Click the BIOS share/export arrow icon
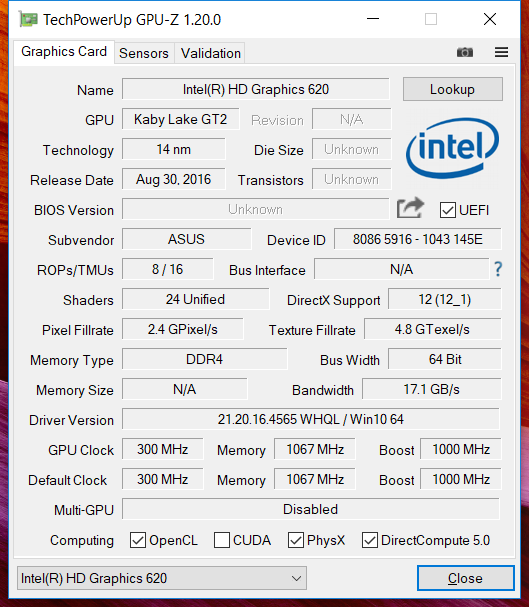This screenshot has width=529, height=607. [410, 208]
